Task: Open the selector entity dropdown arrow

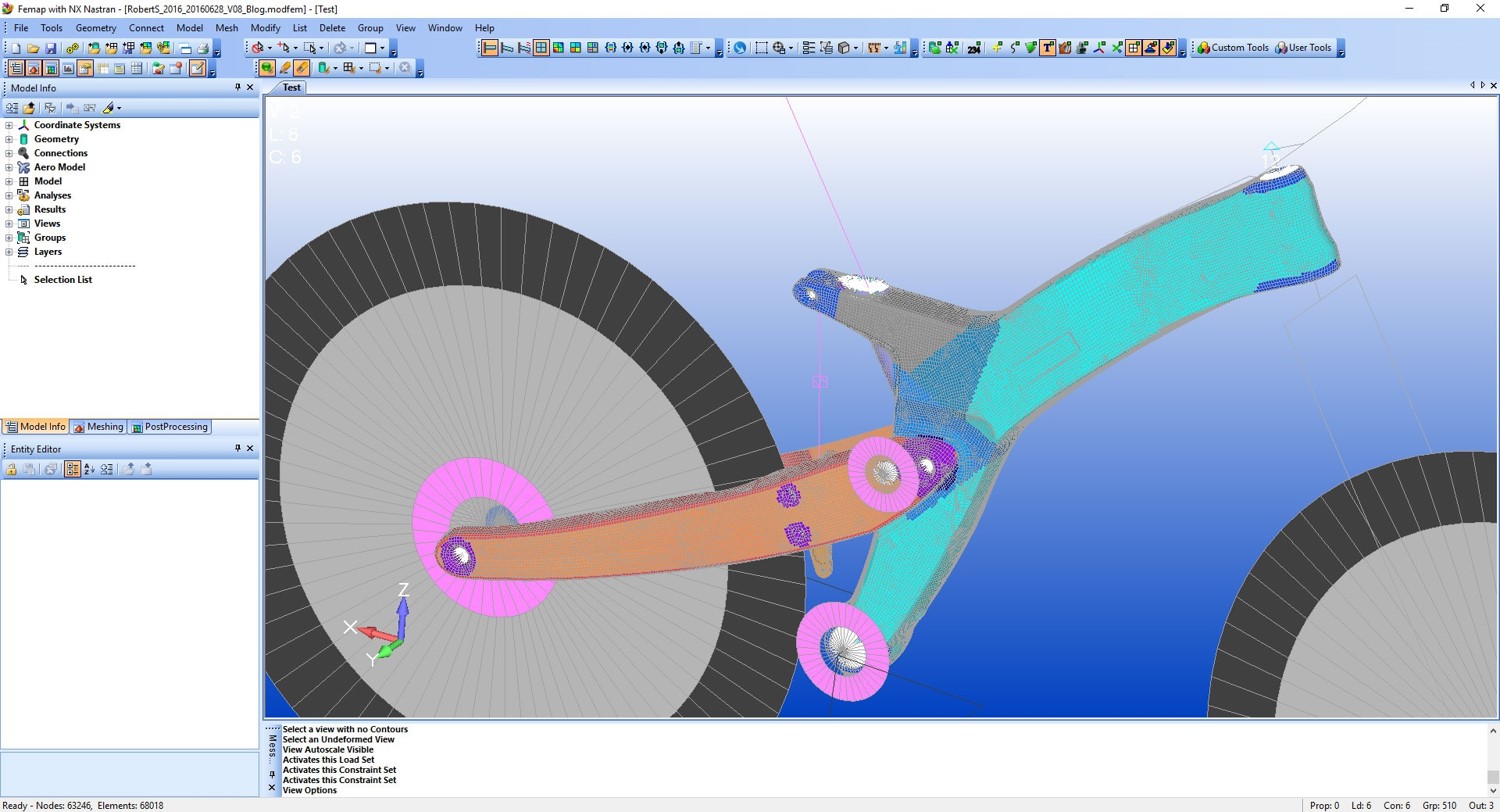Action: coord(269,47)
